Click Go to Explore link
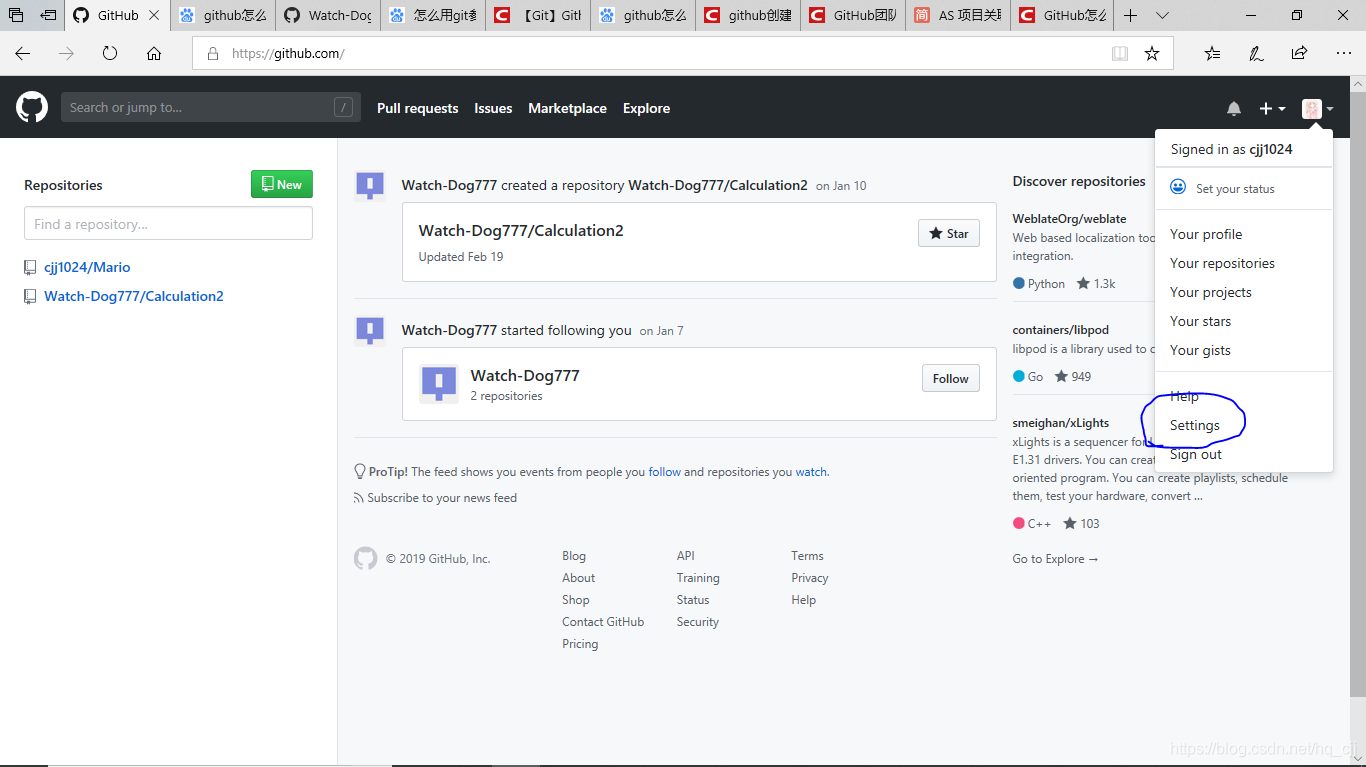This screenshot has width=1366, height=767. (1055, 559)
